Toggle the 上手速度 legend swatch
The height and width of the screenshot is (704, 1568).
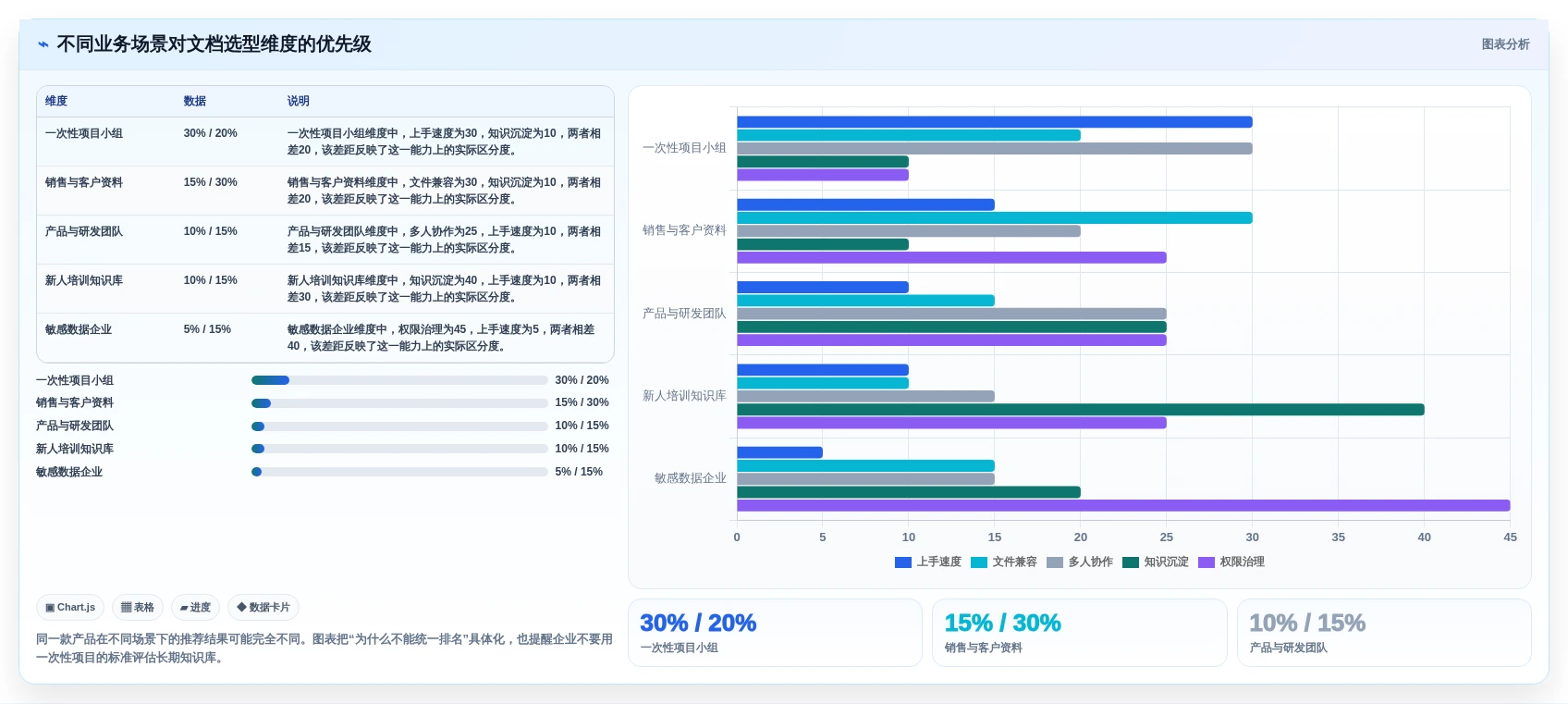point(903,562)
